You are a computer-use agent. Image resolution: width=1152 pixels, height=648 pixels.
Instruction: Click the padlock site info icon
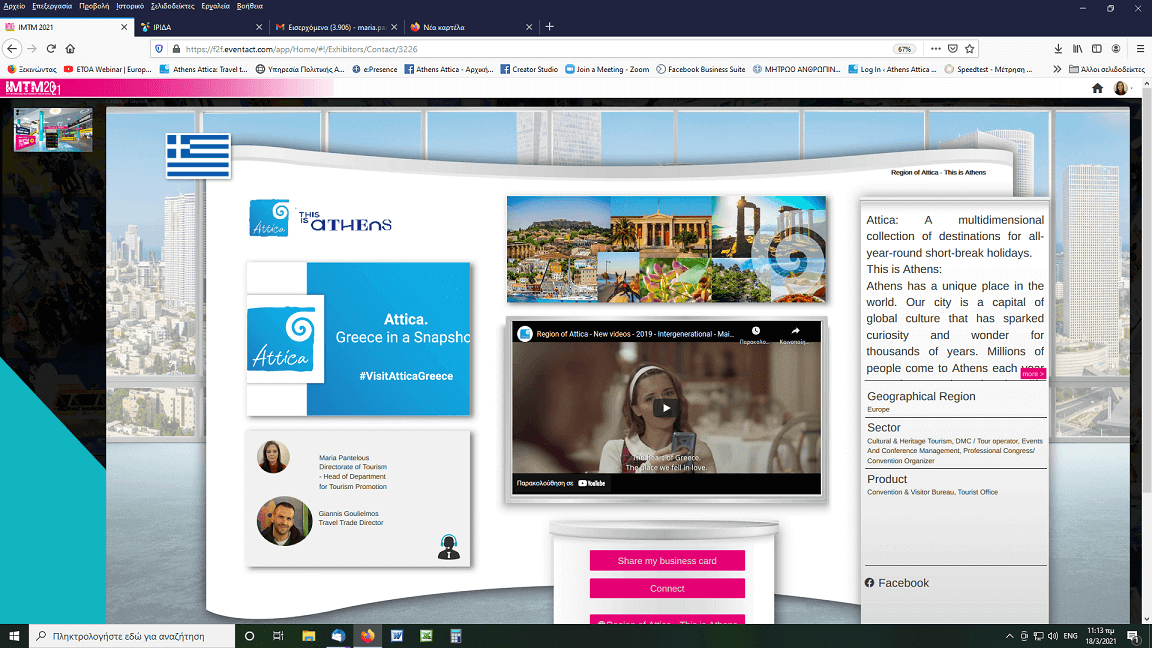(176, 49)
